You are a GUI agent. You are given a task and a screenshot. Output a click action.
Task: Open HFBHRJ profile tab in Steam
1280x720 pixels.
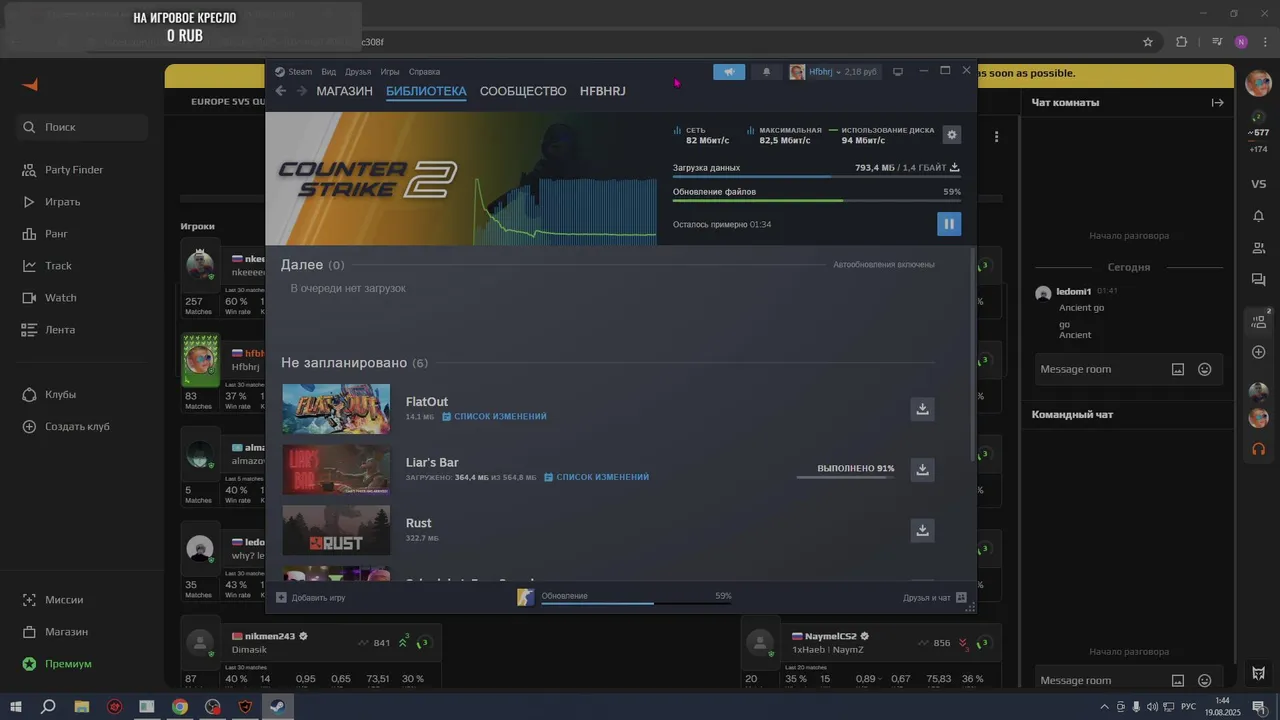603,91
